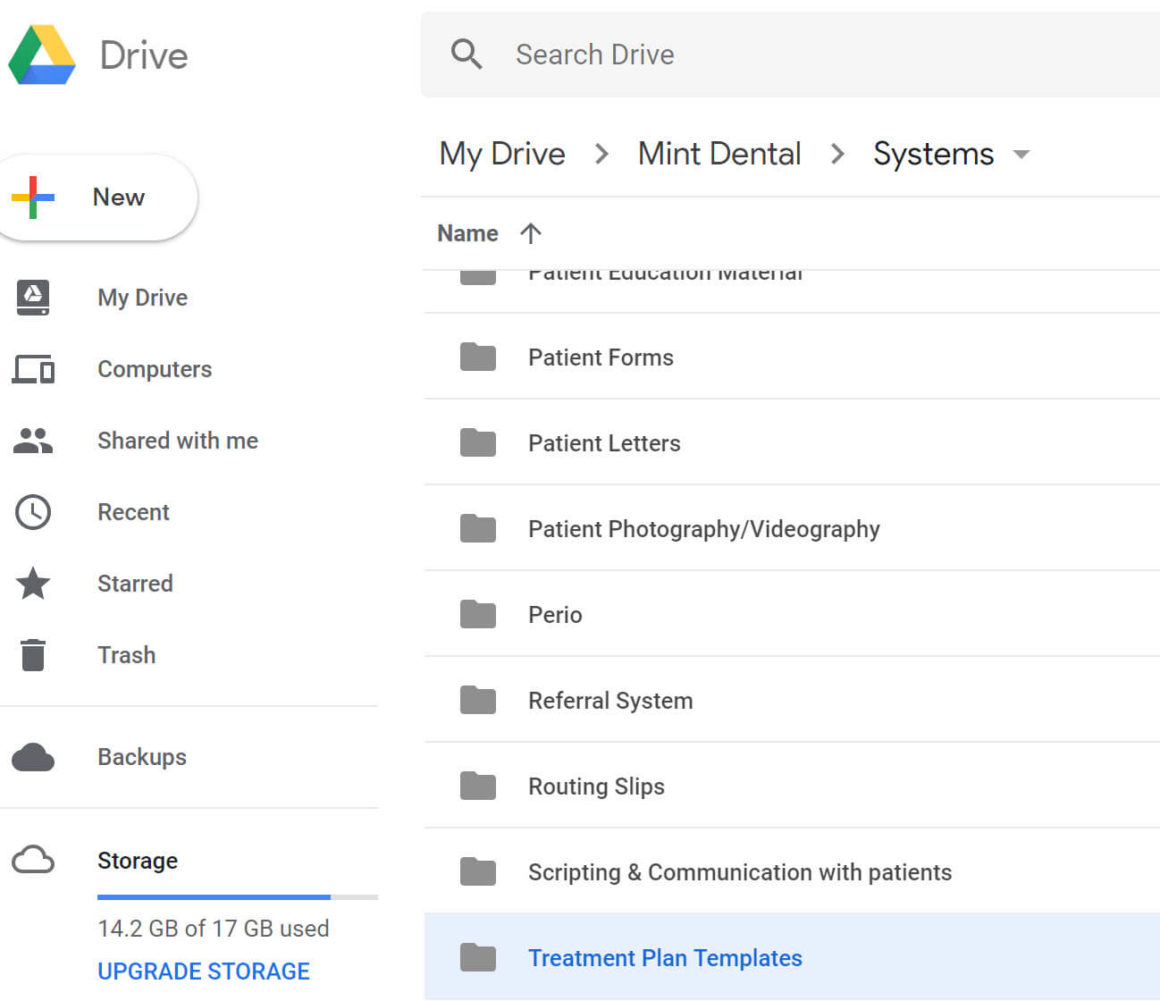Select the My Drive sidebar icon

tap(34, 297)
